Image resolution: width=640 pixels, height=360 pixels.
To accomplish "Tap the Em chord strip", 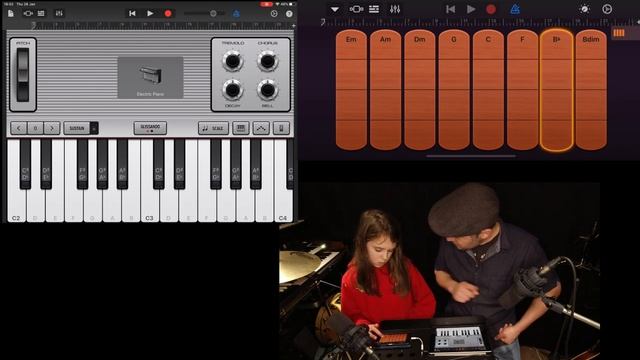I will tap(351, 90).
